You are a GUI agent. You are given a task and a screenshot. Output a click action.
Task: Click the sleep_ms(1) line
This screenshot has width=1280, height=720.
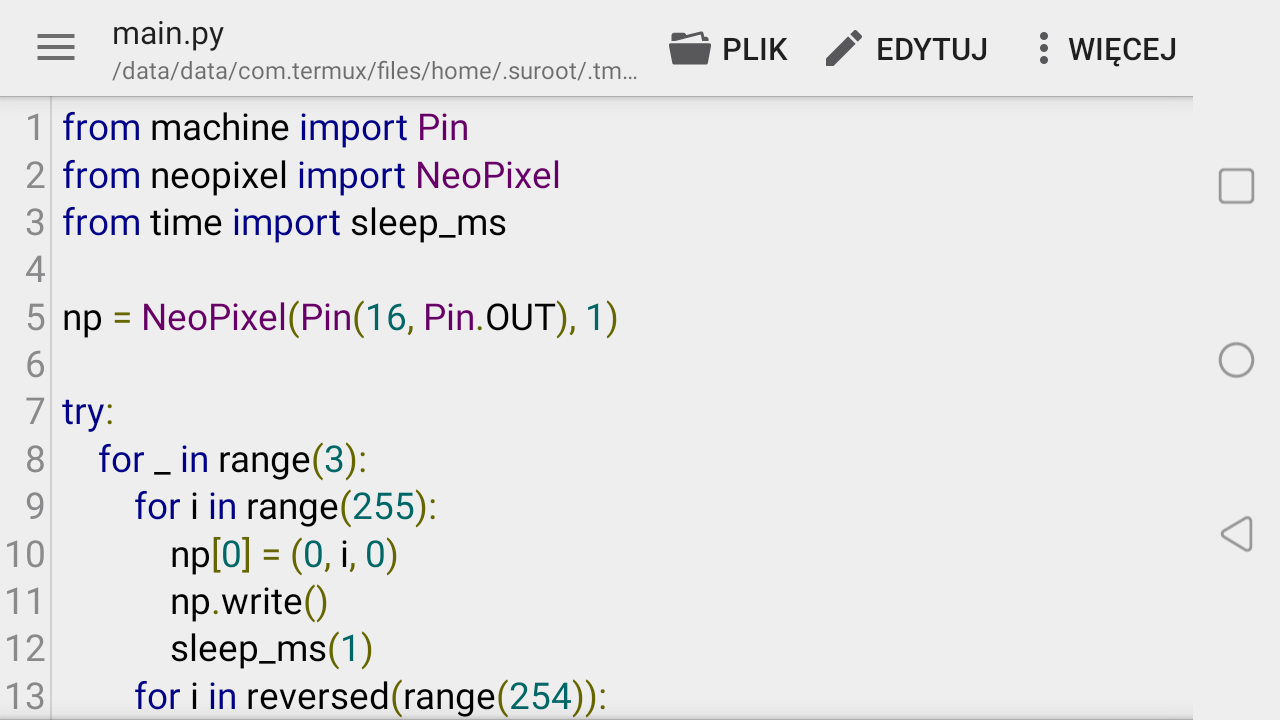click(271, 650)
